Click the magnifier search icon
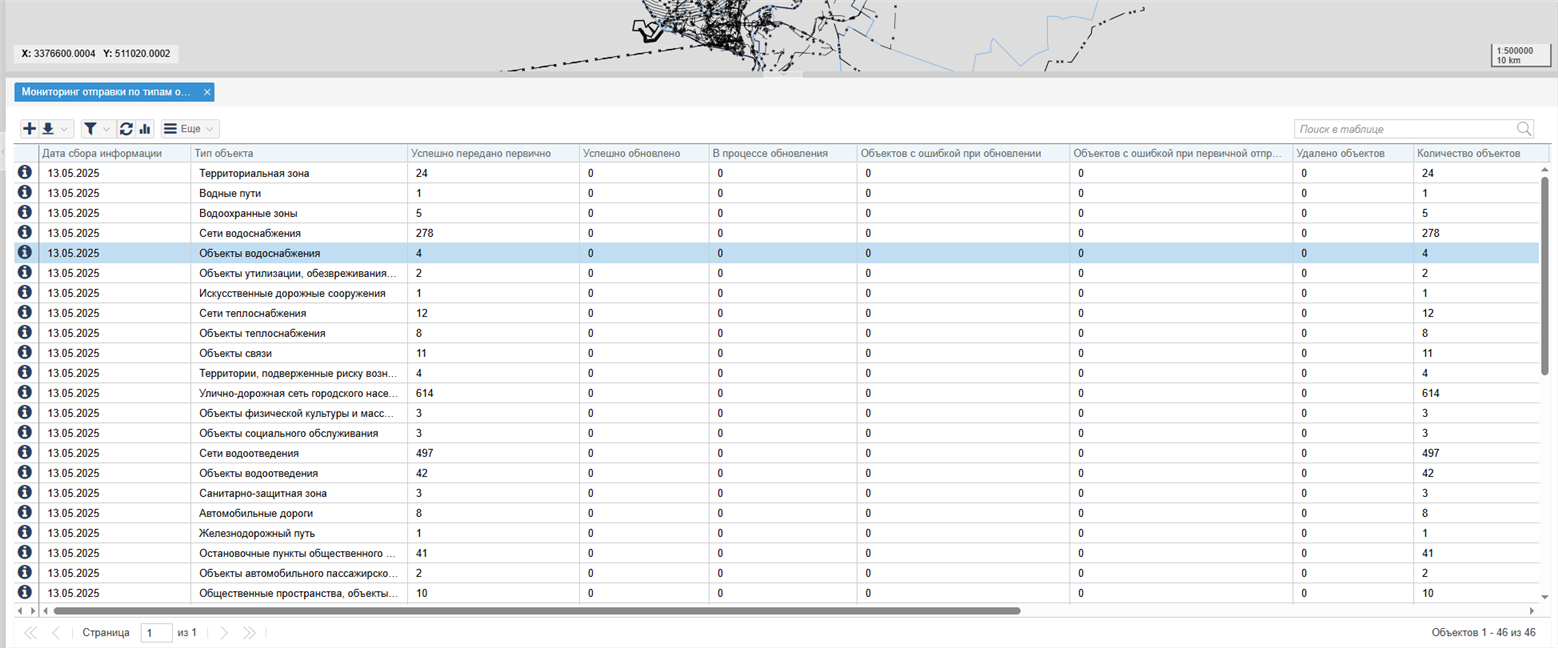Image resolution: width=1558 pixels, height=648 pixels. click(1524, 129)
